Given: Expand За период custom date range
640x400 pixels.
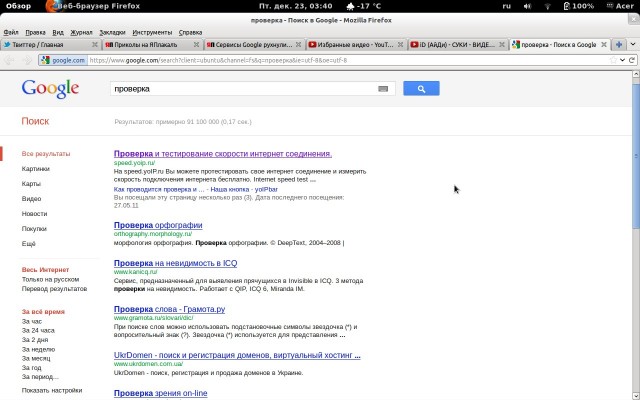Looking at the screenshot, I should click(40, 377).
